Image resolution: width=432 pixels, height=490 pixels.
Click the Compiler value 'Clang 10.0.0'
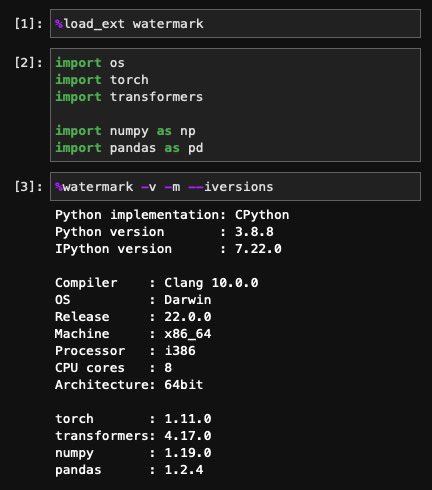coord(211,283)
